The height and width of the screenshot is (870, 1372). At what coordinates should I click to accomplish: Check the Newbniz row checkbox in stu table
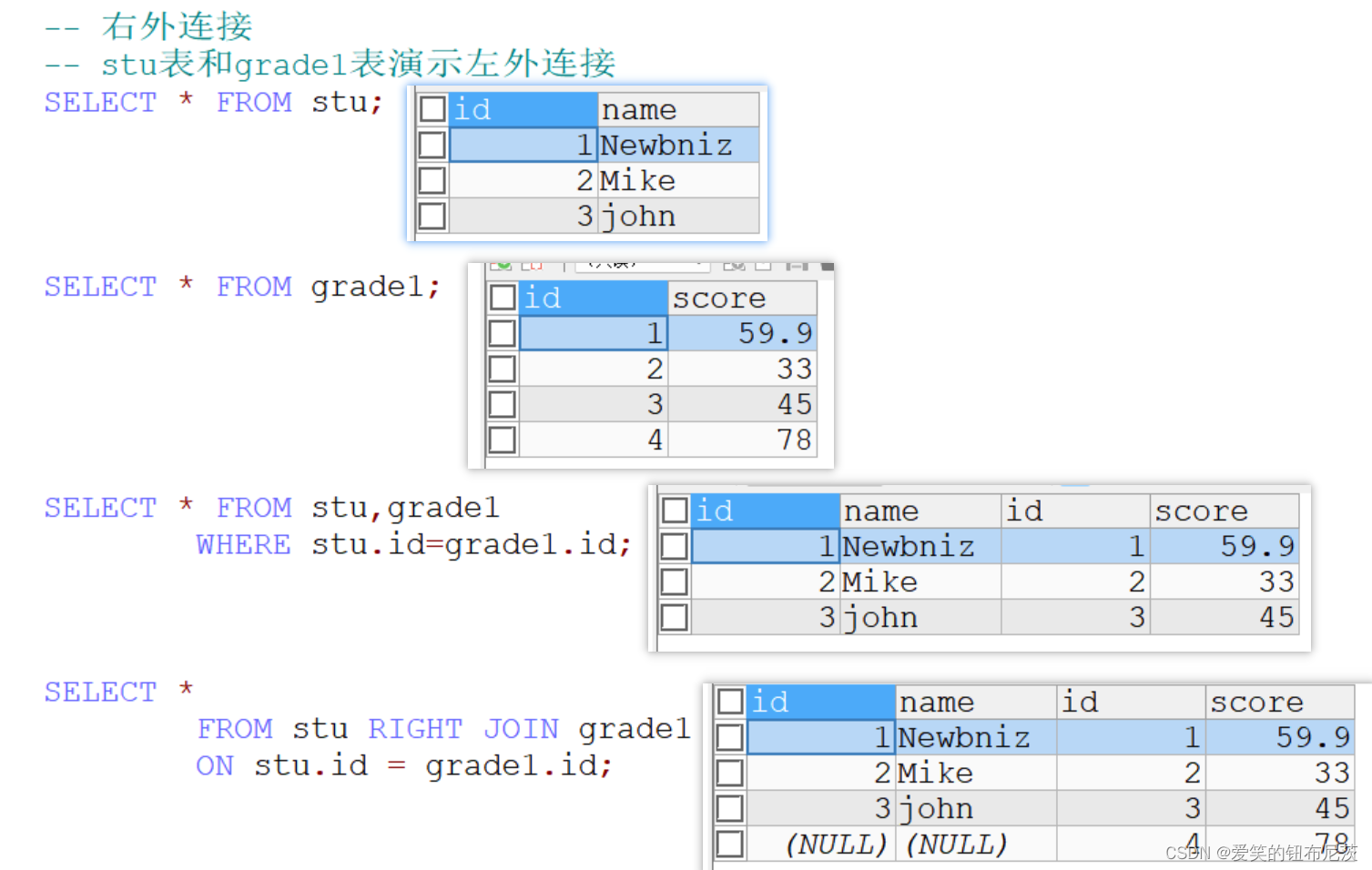[432, 145]
